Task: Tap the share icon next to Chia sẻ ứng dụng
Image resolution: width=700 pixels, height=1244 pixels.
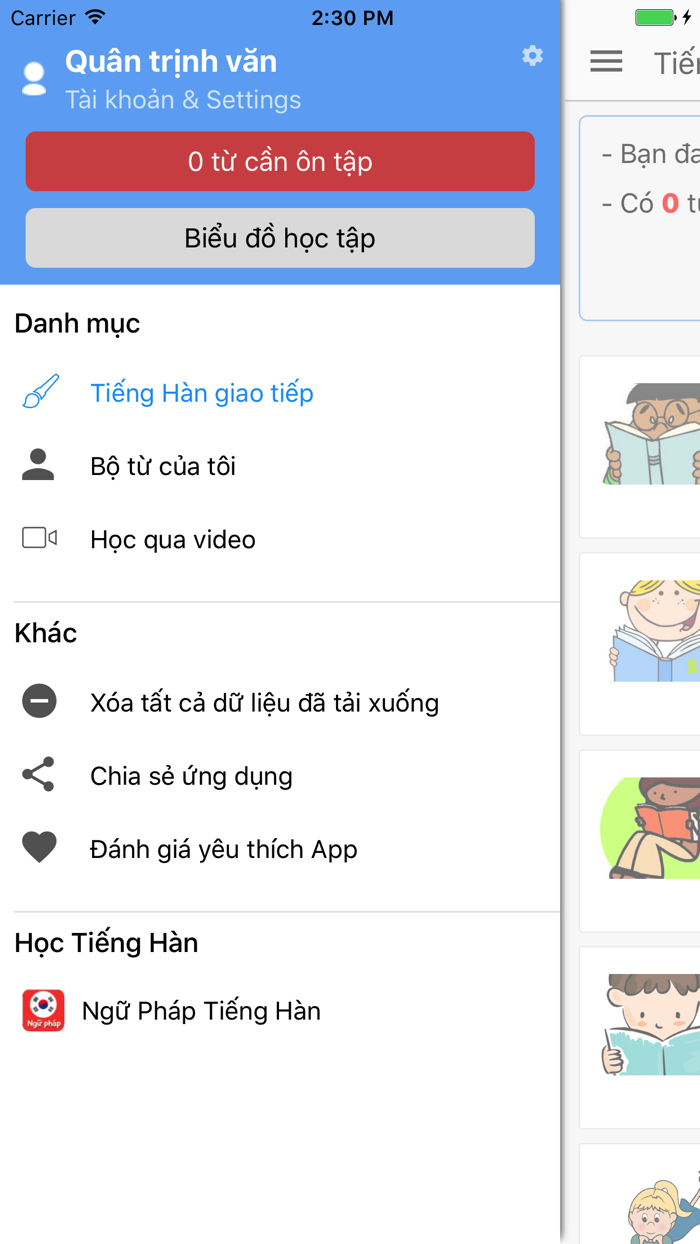Action: point(39,775)
